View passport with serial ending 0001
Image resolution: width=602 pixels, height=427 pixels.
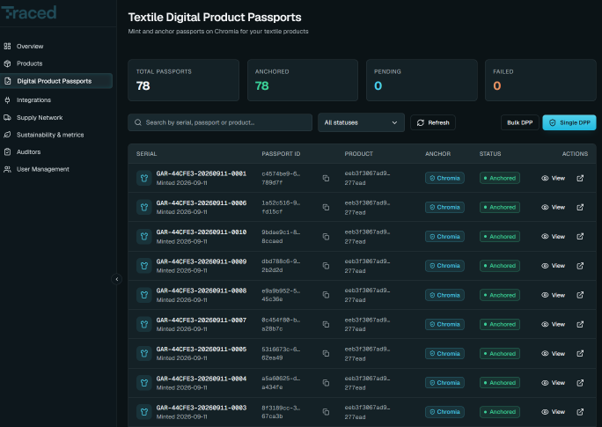553,178
